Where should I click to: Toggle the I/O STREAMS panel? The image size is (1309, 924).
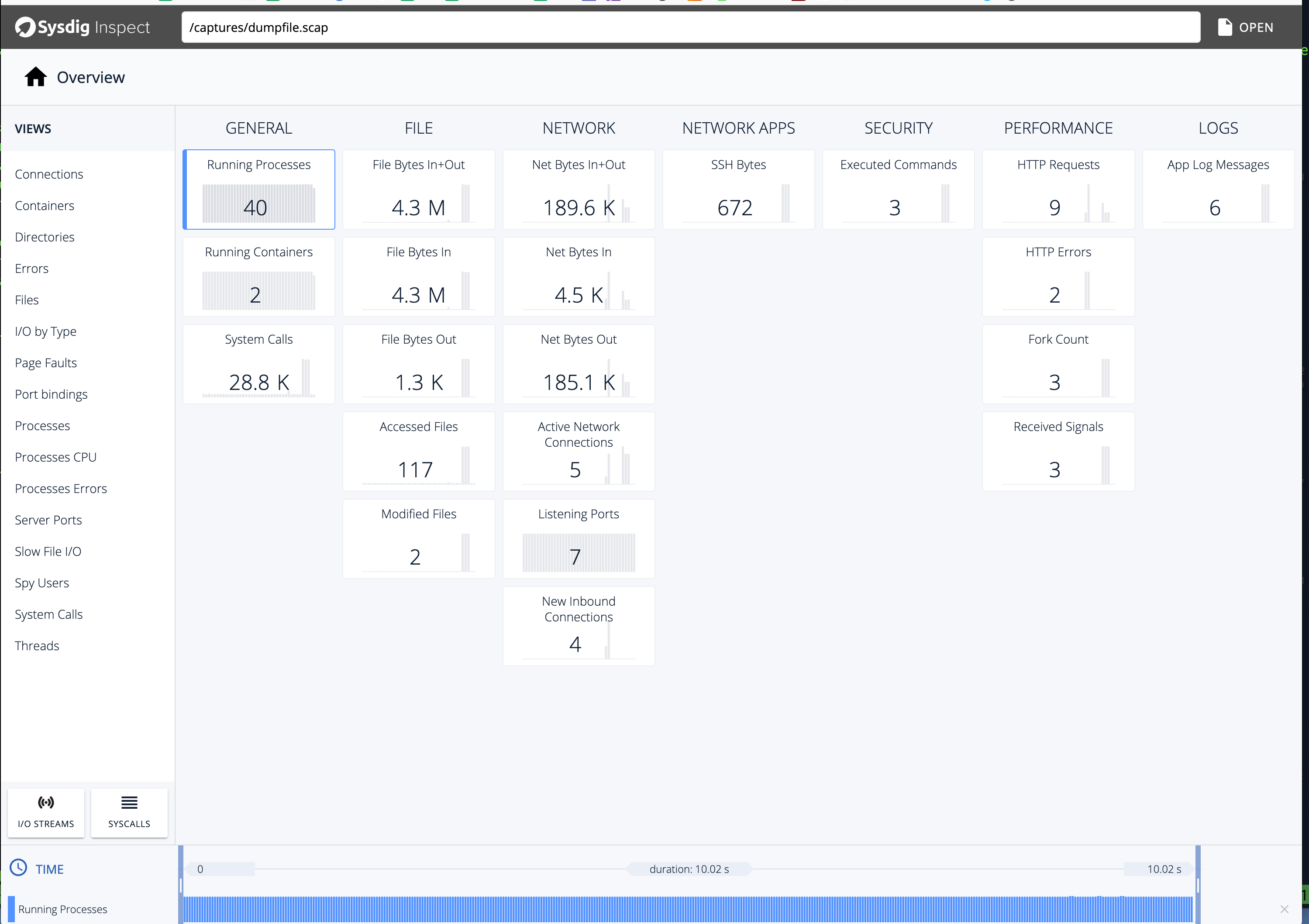(x=45, y=812)
